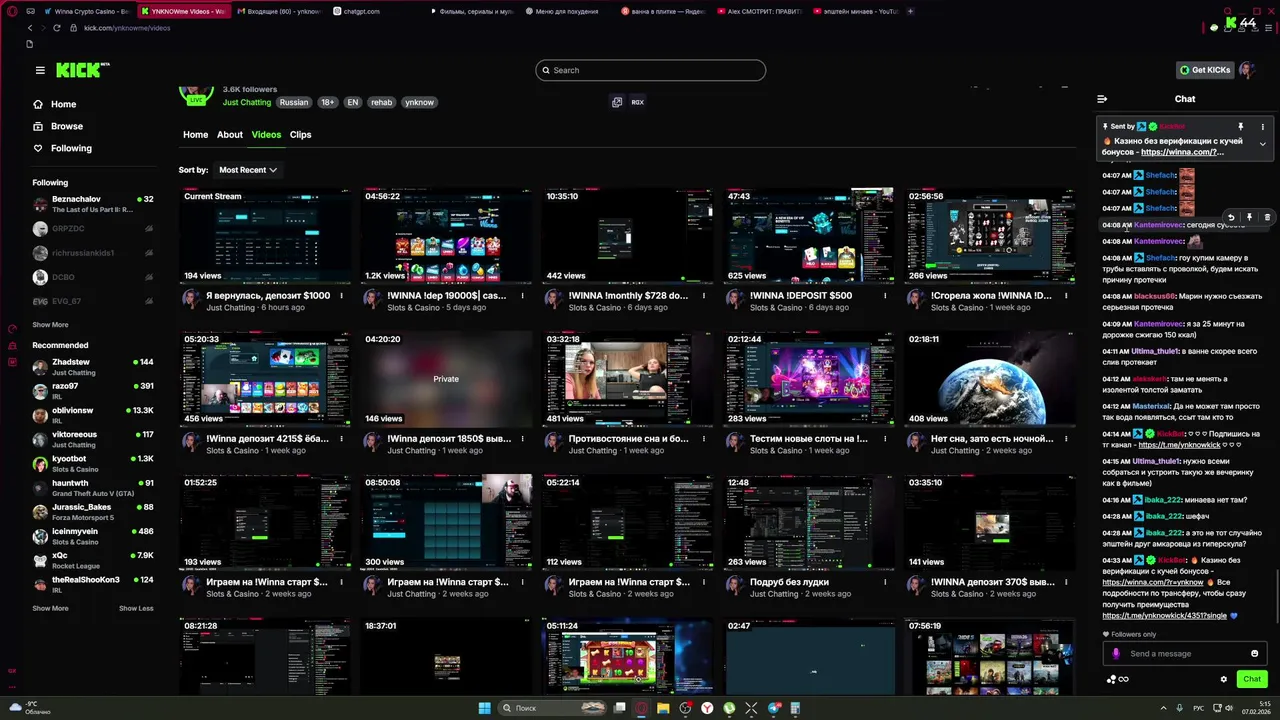
Task: Open the Private 04:20:20 video
Action: 447,379
